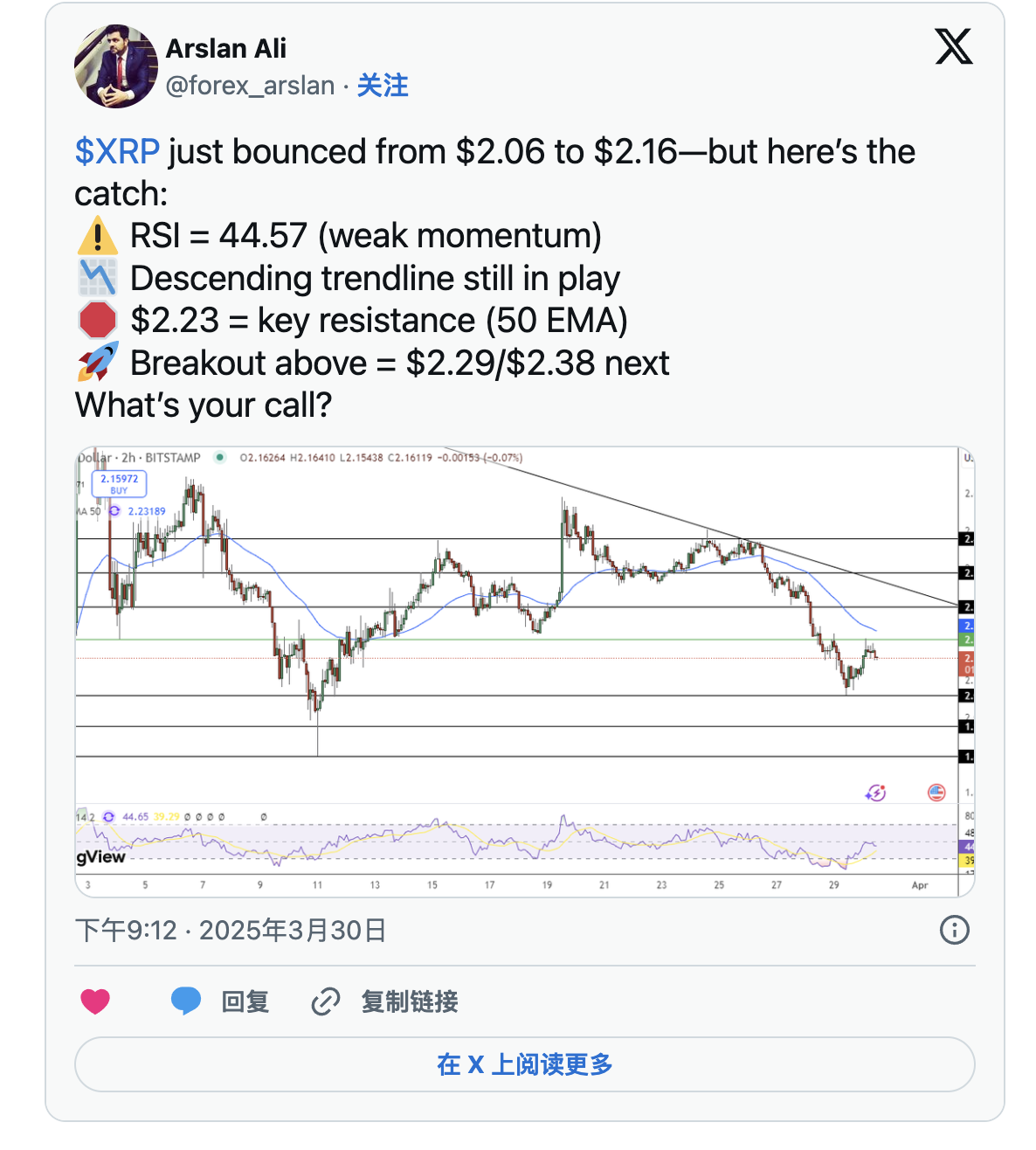
Task: Click the 2.15972 BUY price box
Action: 120,483
